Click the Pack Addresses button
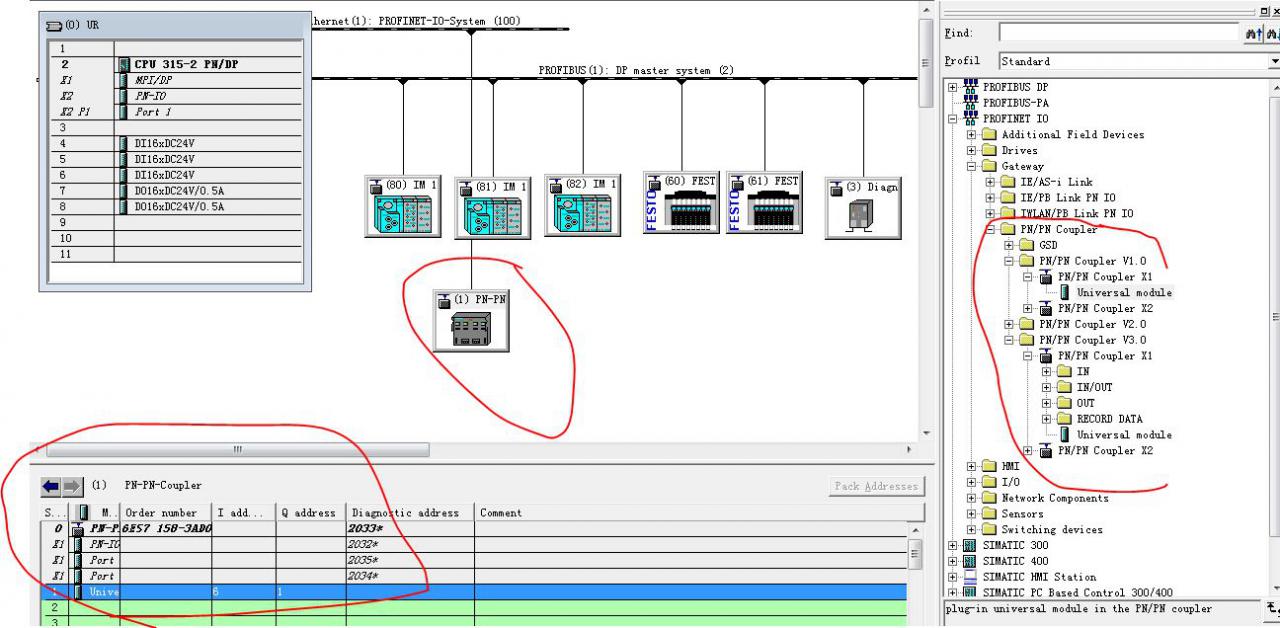 [x=876, y=486]
